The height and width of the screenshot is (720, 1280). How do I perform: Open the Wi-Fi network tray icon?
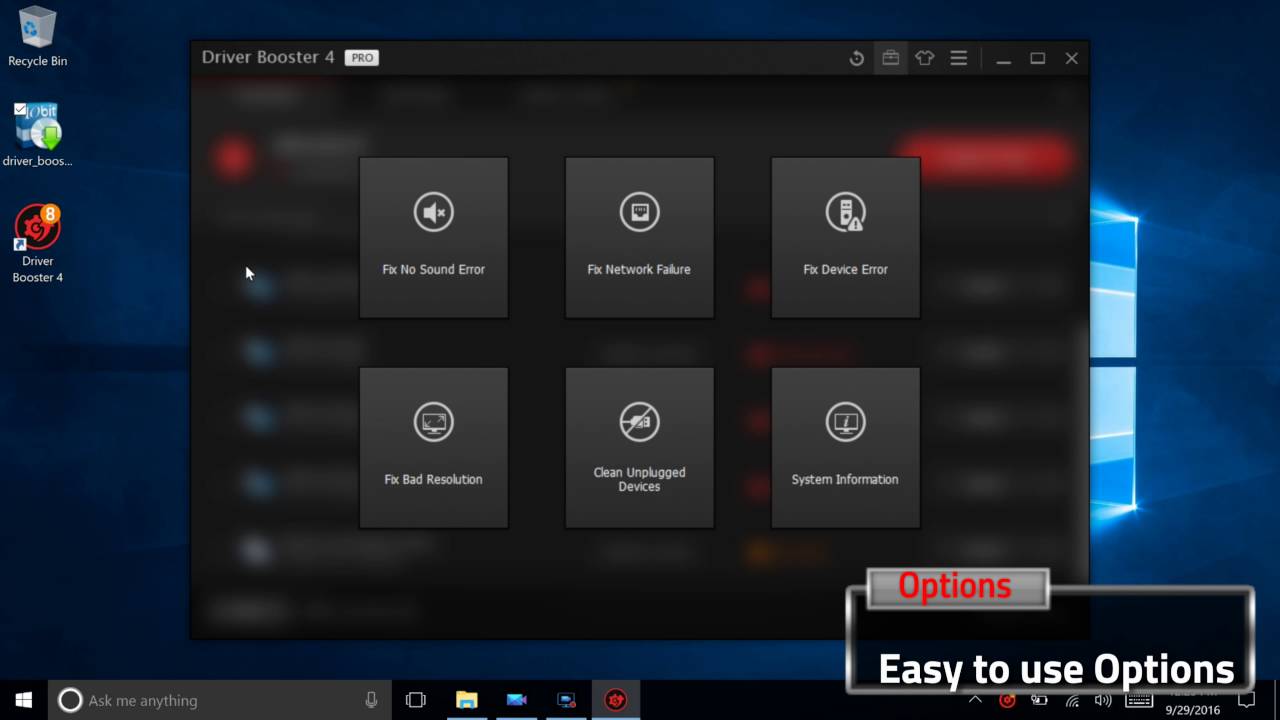(x=1071, y=700)
